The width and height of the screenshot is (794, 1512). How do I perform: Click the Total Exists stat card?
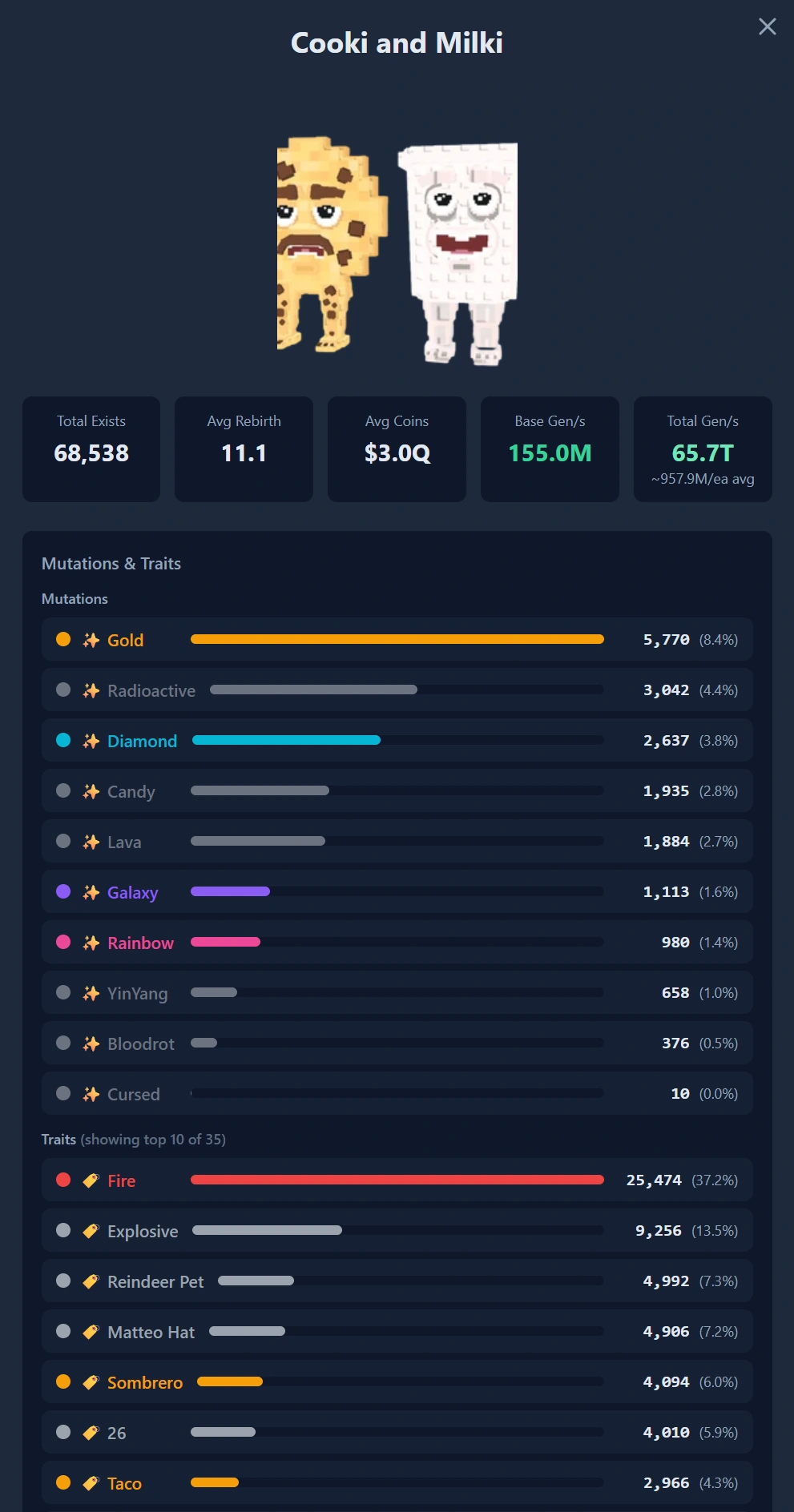coord(91,449)
